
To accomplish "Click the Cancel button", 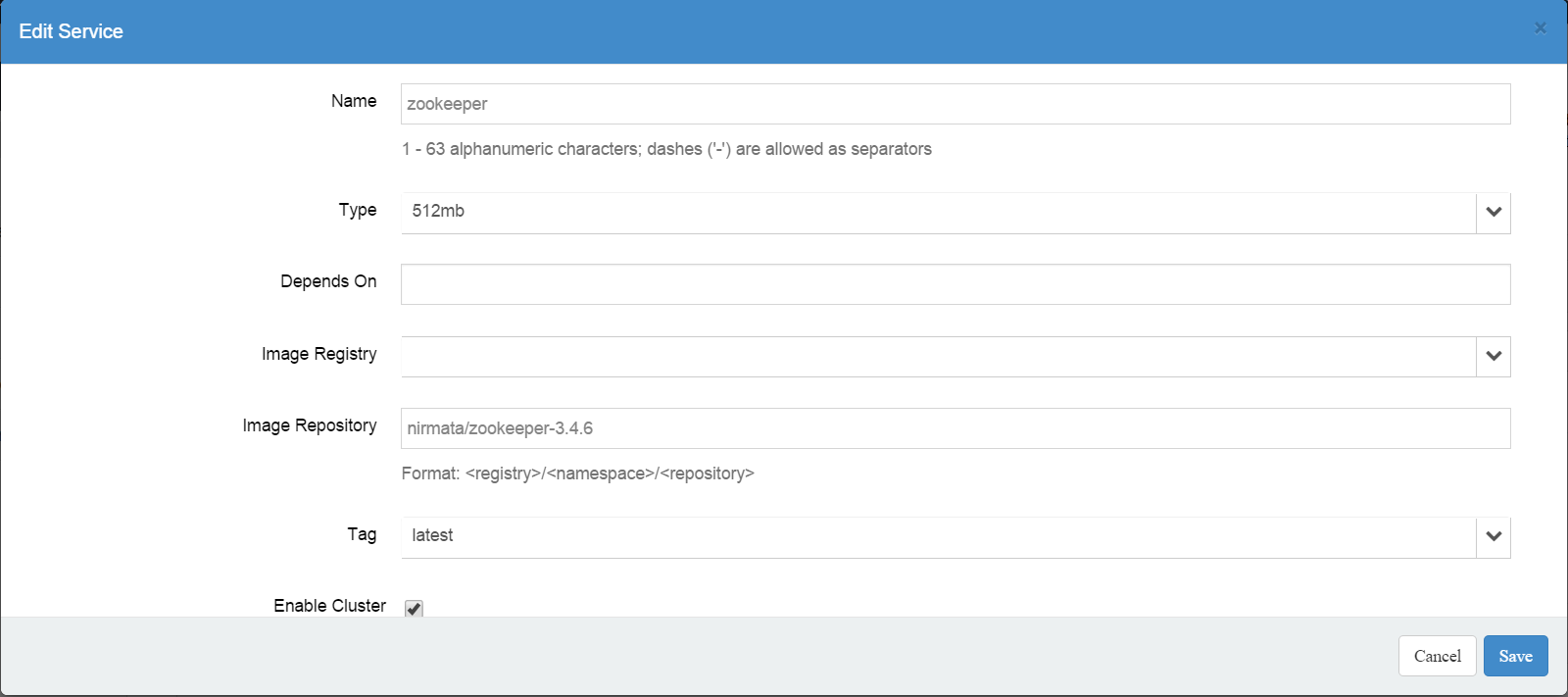I will pos(1437,656).
